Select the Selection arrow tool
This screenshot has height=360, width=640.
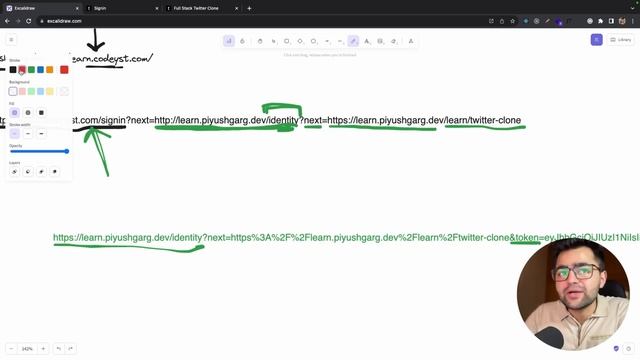(273, 41)
